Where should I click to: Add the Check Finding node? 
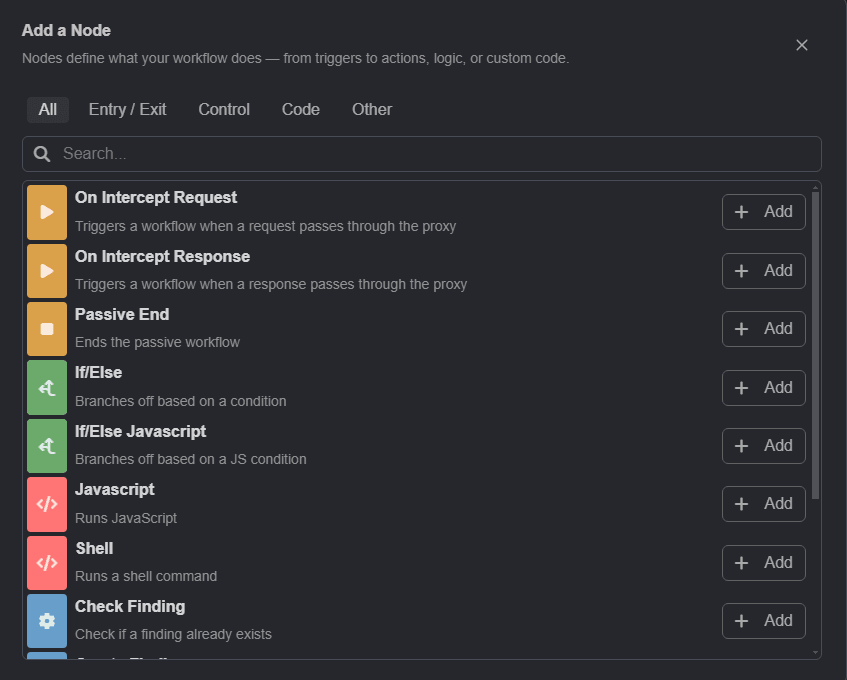coord(763,621)
